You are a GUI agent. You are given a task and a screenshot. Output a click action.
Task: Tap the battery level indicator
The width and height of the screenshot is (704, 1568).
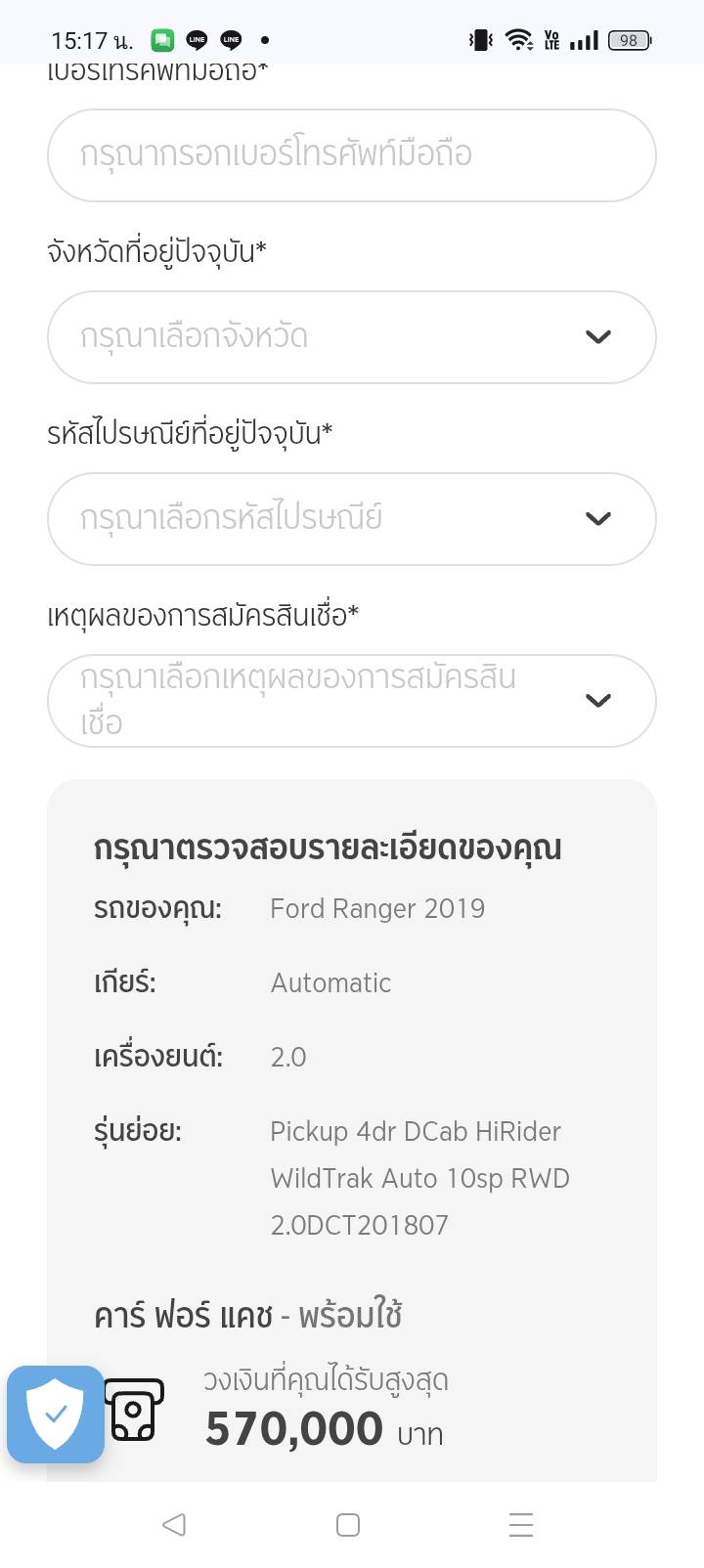click(629, 40)
